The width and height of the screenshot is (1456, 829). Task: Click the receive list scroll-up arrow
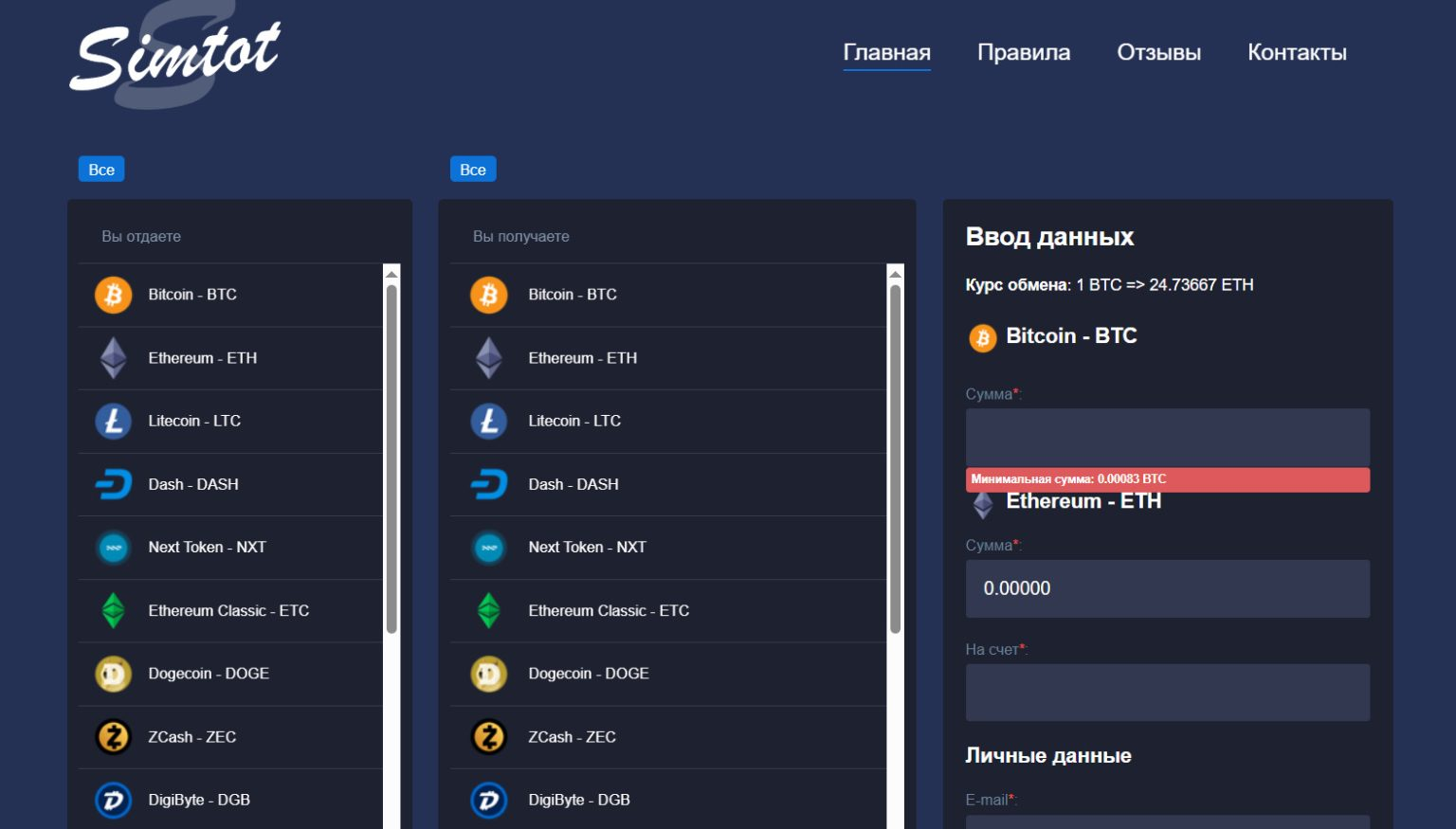tap(895, 273)
